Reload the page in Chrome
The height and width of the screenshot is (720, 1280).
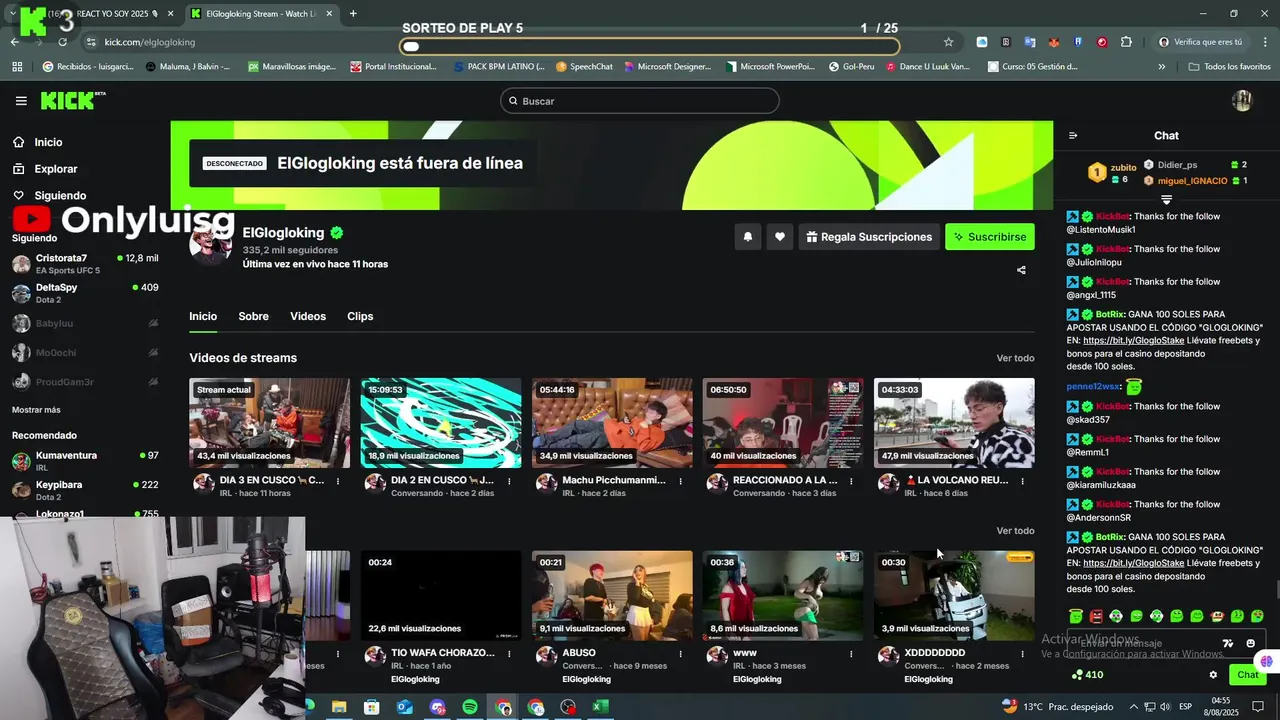pyautogui.click(x=62, y=42)
